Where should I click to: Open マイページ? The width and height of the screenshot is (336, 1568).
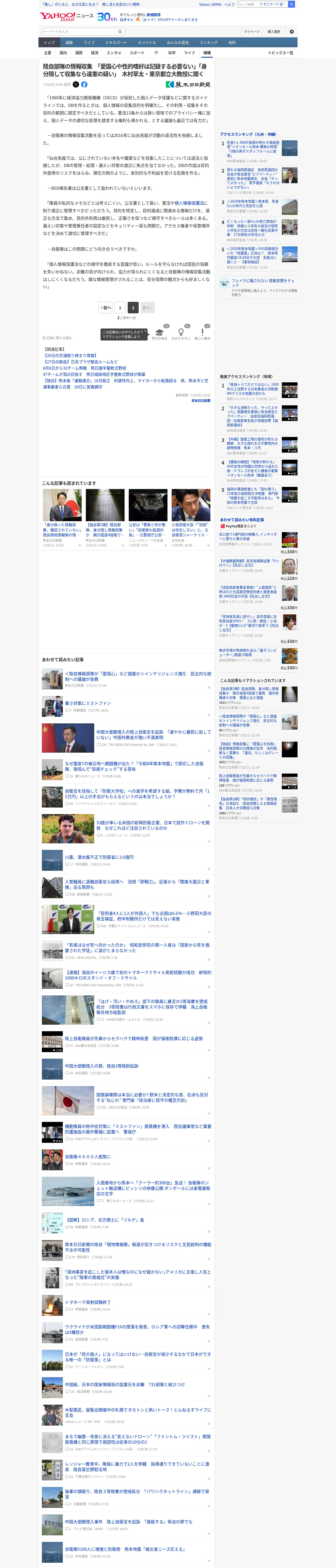251,32
